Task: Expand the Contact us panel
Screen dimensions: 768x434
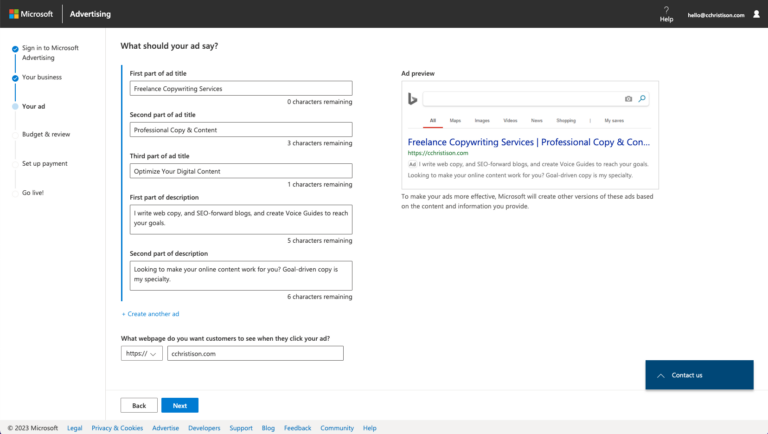Action: click(699, 375)
